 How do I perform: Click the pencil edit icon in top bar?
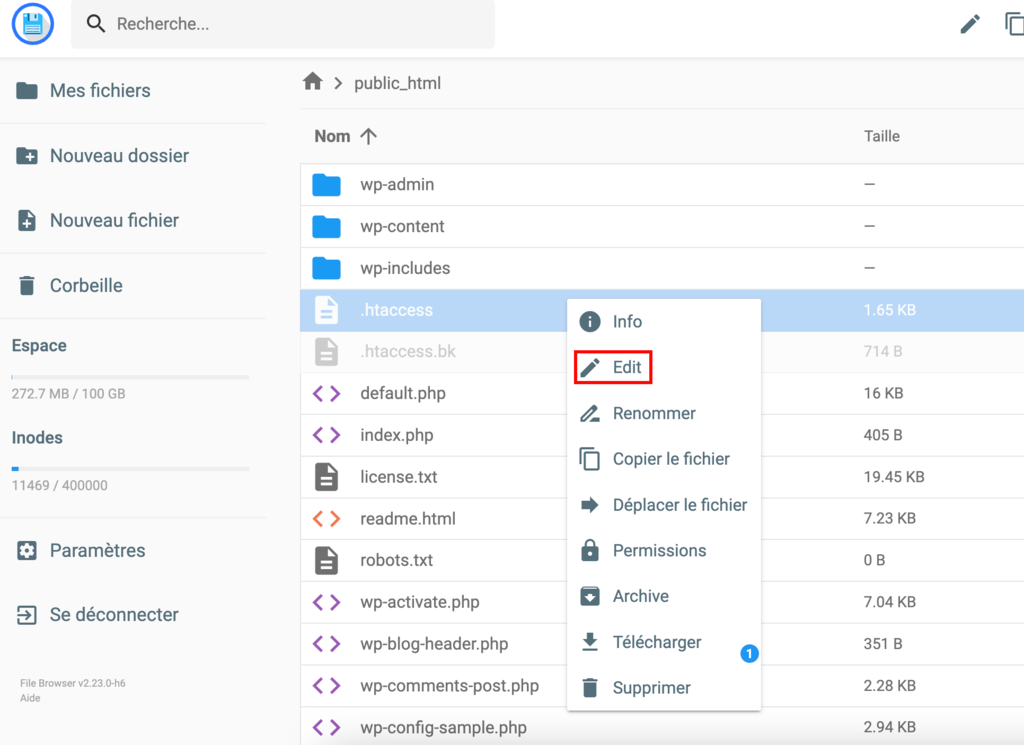coord(969,23)
